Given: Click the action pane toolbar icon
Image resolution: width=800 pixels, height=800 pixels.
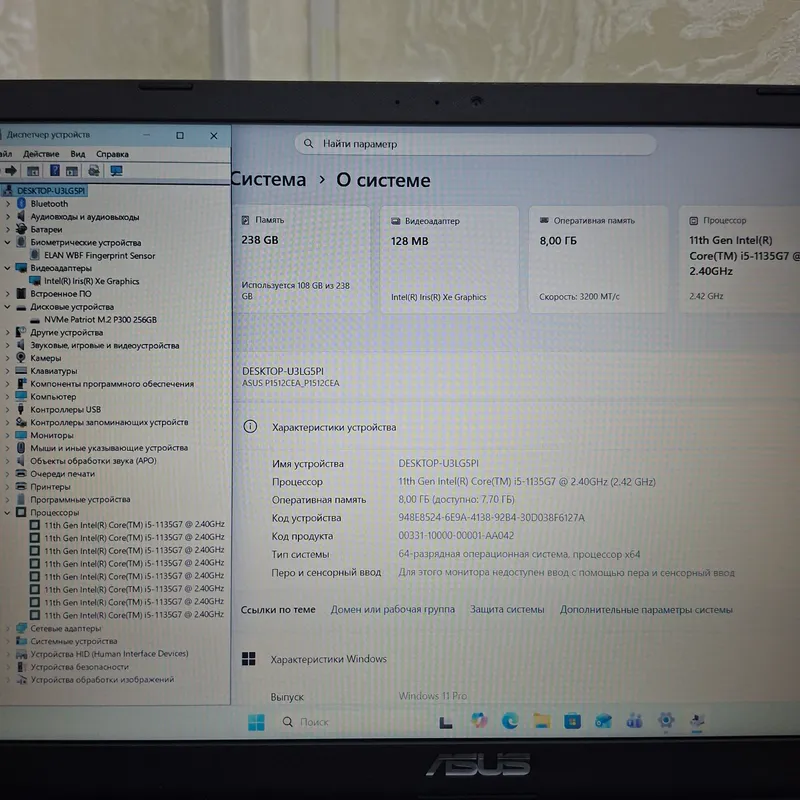Looking at the screenshot, I should tap(72, 171).
